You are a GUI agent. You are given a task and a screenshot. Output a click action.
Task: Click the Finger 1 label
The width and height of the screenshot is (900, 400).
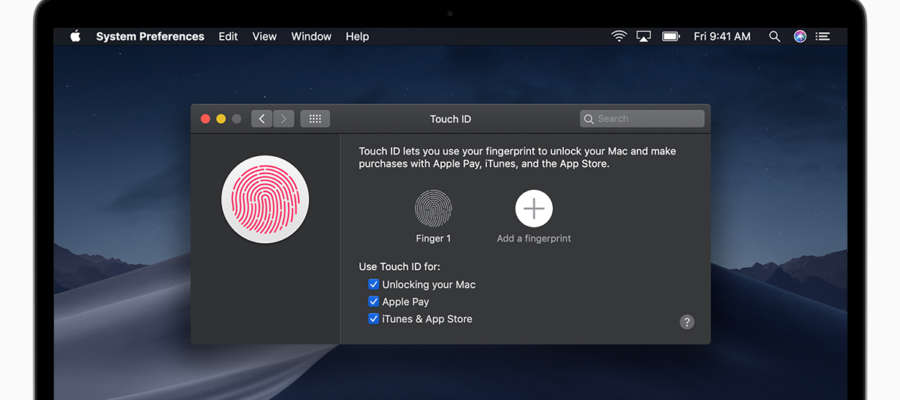(x=433, y=239)
